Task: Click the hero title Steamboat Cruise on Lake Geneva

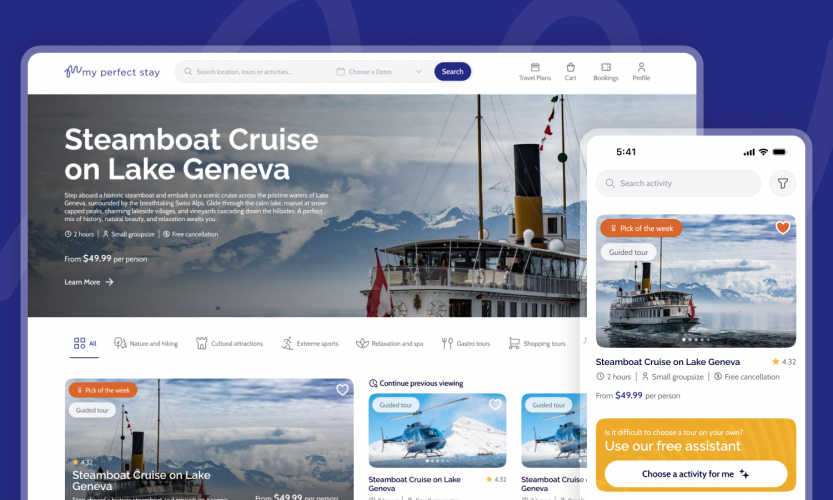Action: coord(191,154)
